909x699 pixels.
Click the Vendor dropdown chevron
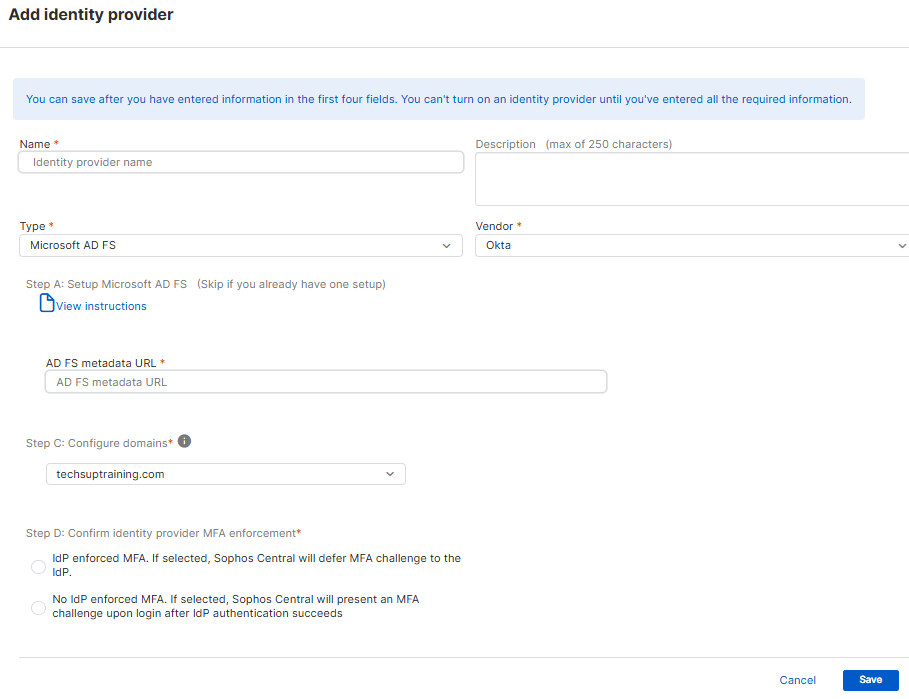tap(901, 244)
